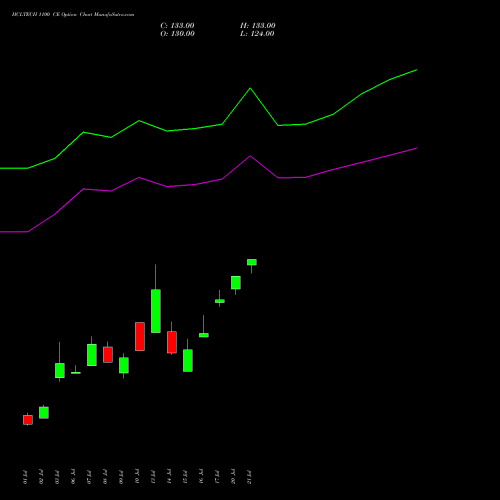The height and width of the screenshot is (500, 500).
Task: Click the close value C: 133.00
Action: tap(177, 26)
